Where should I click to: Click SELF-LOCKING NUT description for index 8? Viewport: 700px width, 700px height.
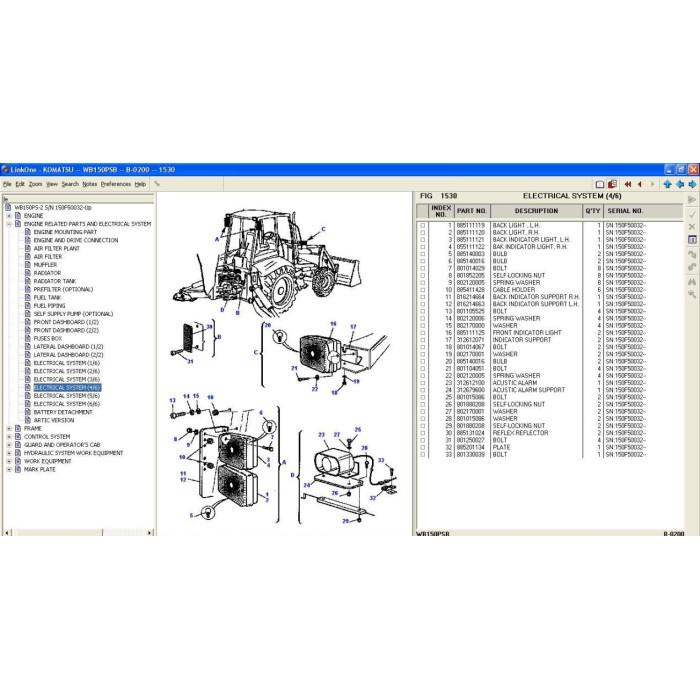519,275
